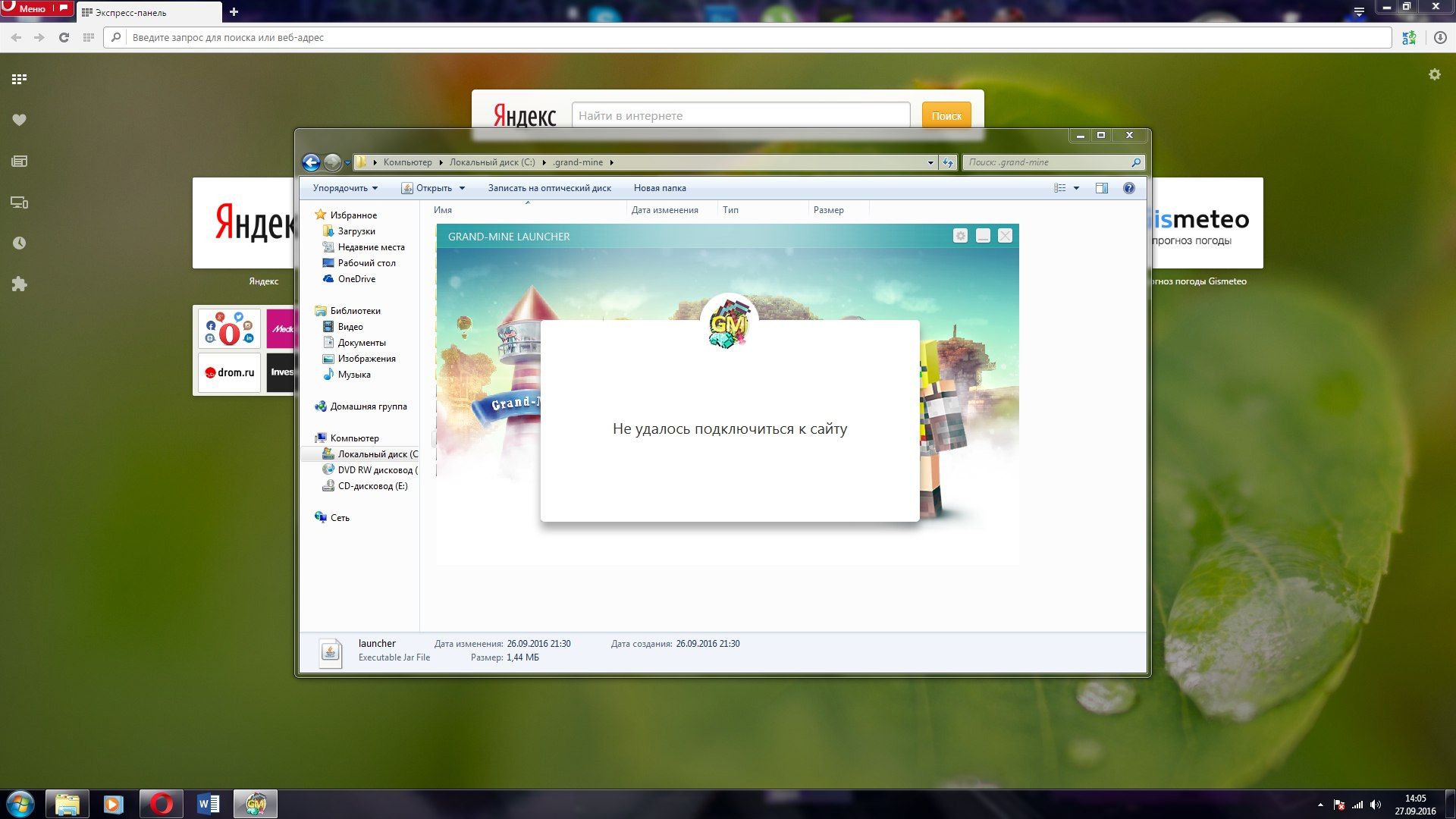Switch to Экспресс-панель tab in Opera
The height and width of the screenshot is (819, 1456).
coord(149,12)
